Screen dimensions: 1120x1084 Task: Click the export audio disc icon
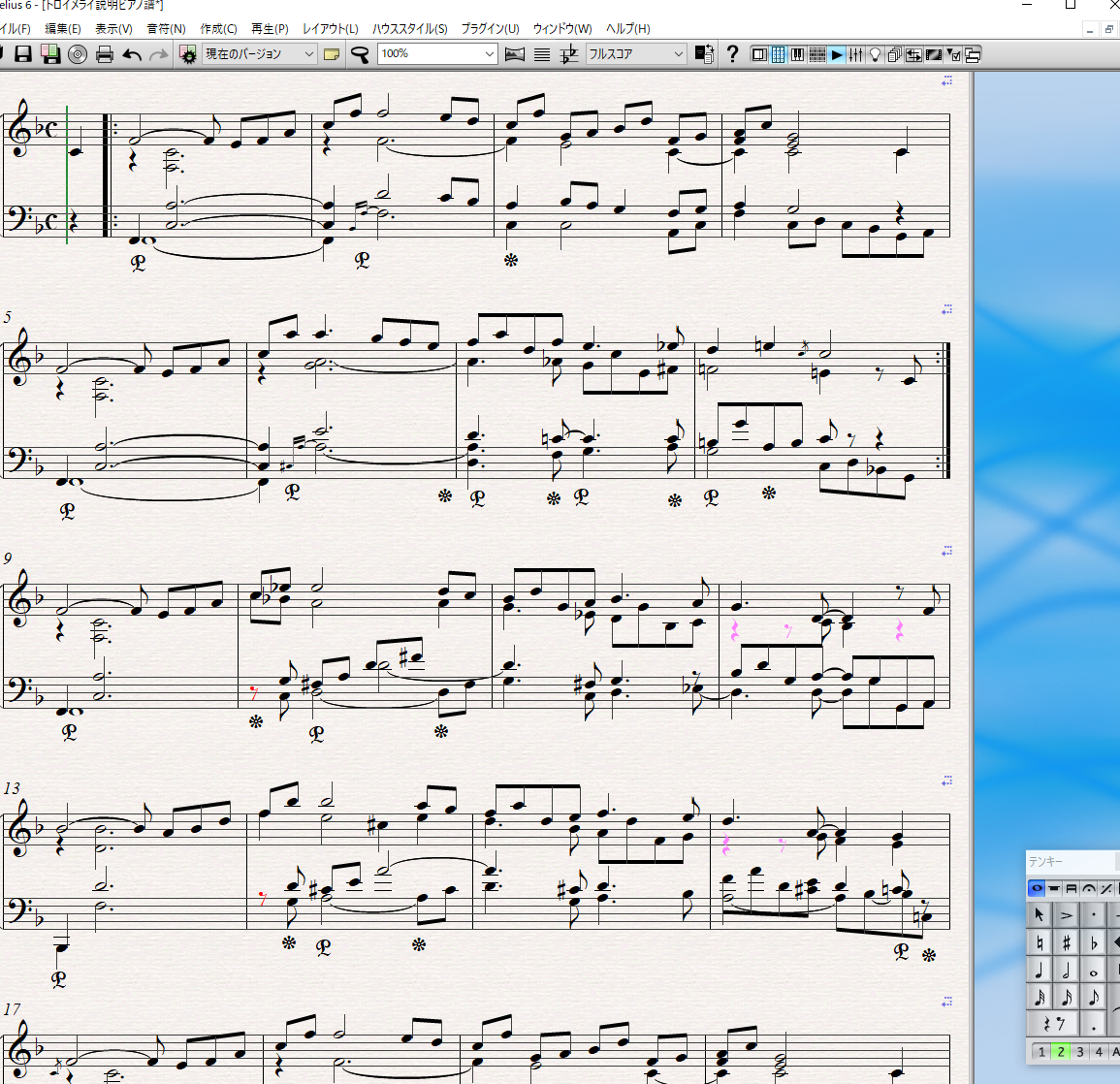point(78,54)
